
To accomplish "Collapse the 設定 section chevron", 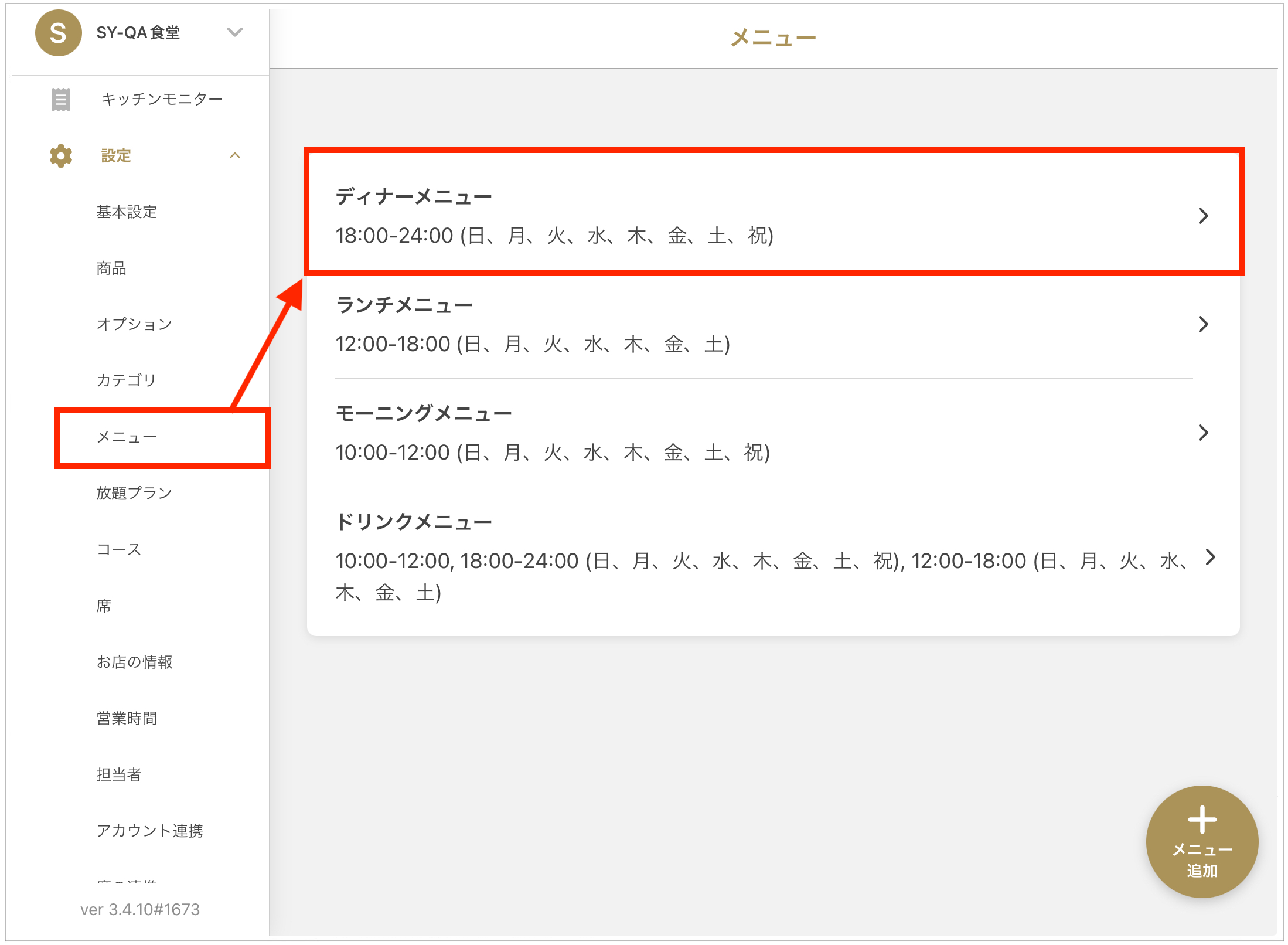I will (x=235, y=156).
